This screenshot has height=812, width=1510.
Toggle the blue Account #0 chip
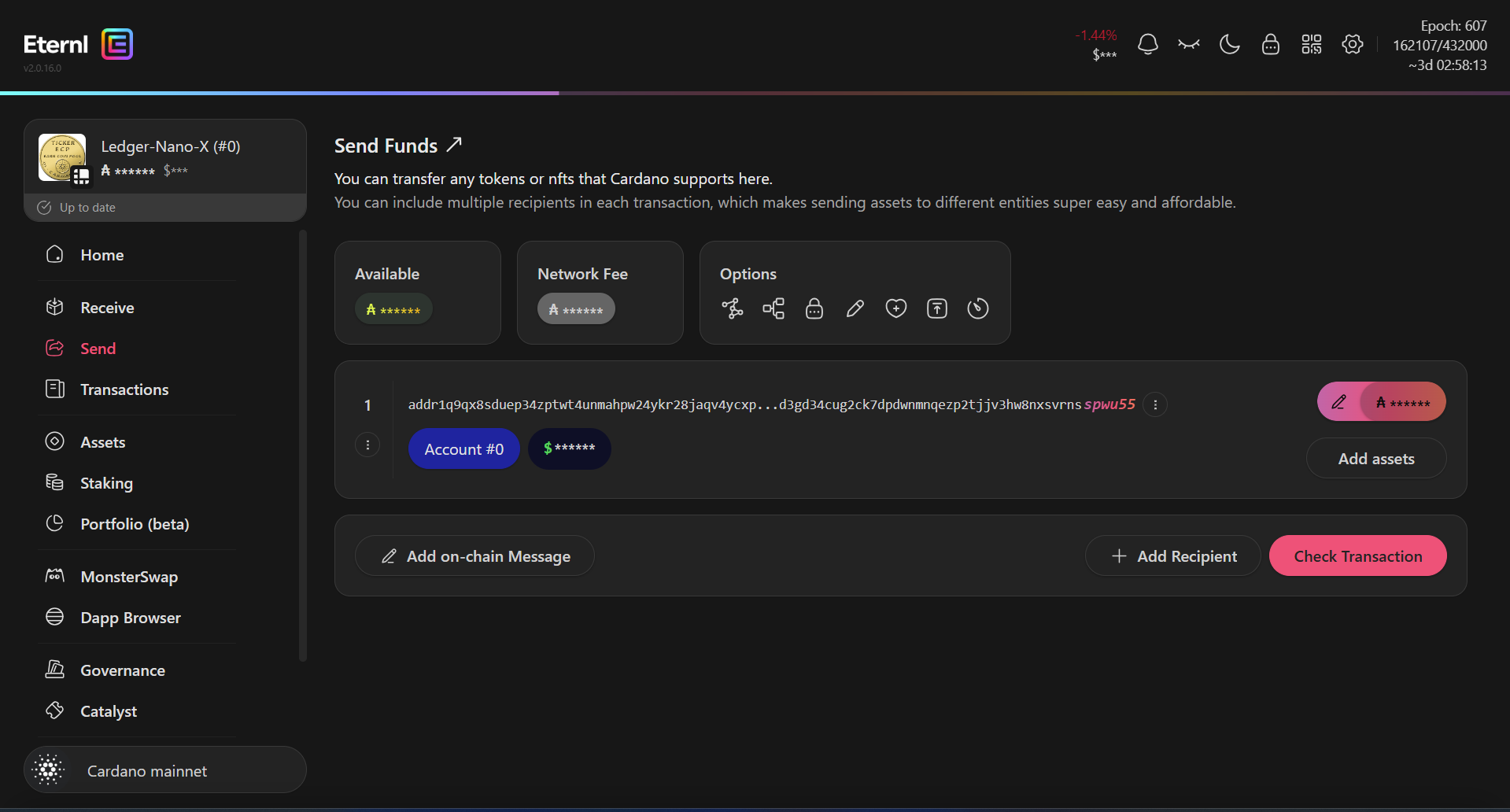[x=463, y=449]
